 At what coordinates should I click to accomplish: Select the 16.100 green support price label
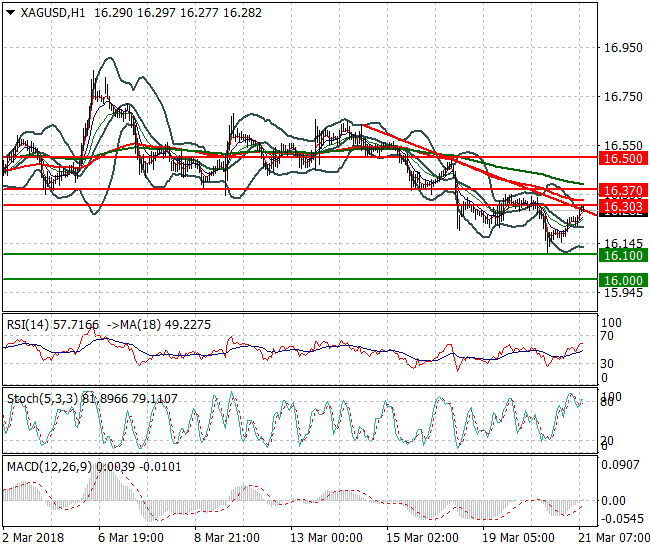coord(623,255)
